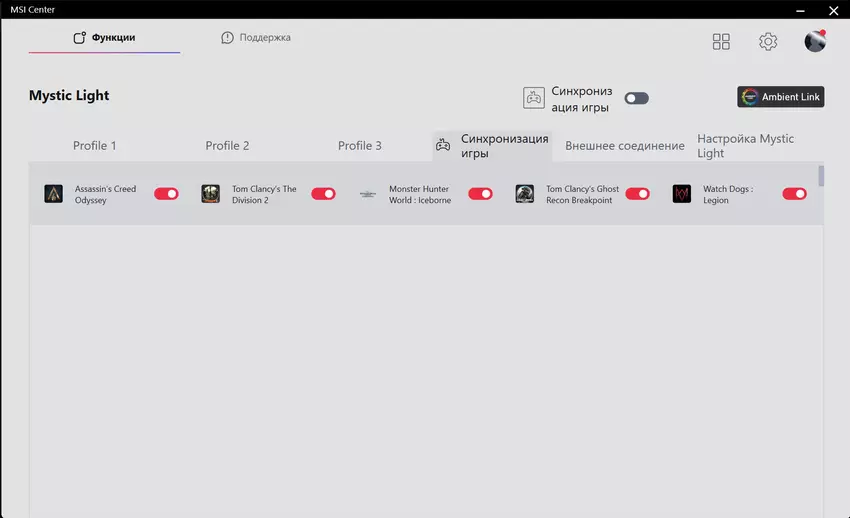850x518 pixels.
Task: Open the Внешнее соединение tab
Action: tap(624, 146)
